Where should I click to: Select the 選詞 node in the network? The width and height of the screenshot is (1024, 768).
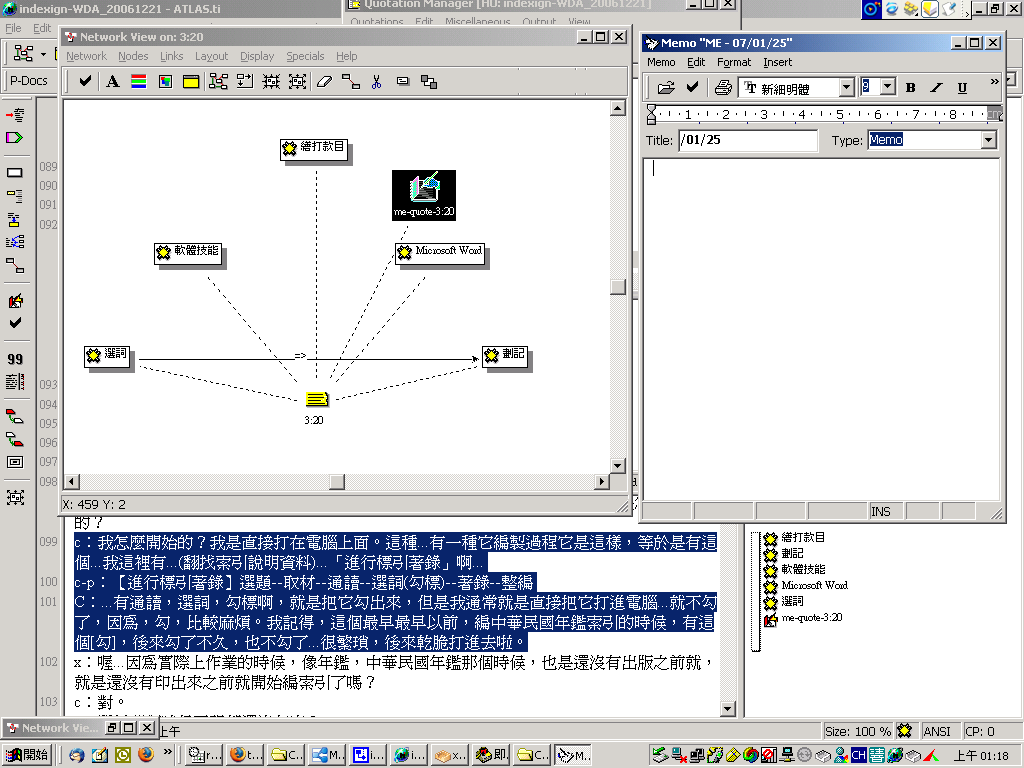tap(107, 355)
